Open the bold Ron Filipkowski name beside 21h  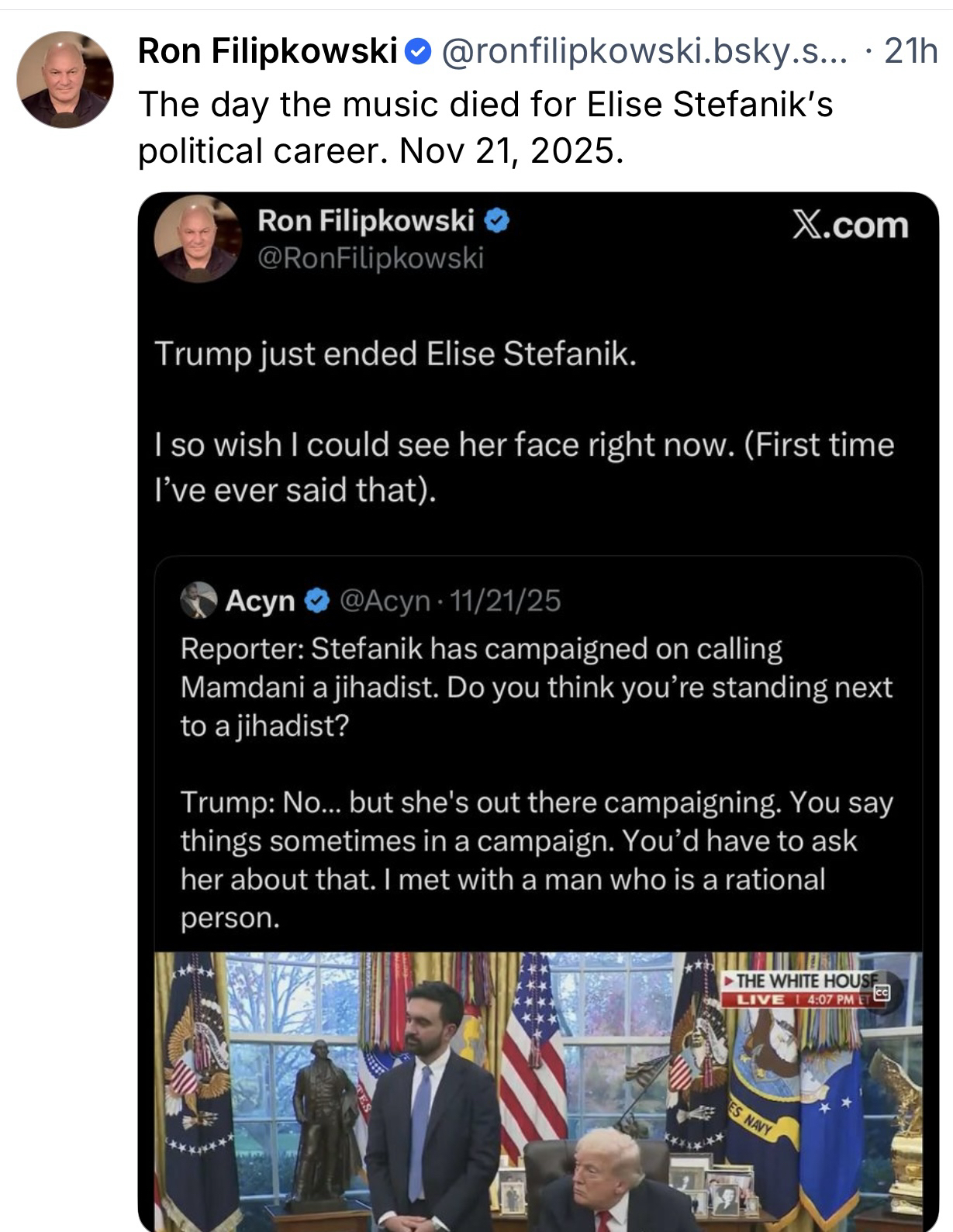tap(268, 52)
